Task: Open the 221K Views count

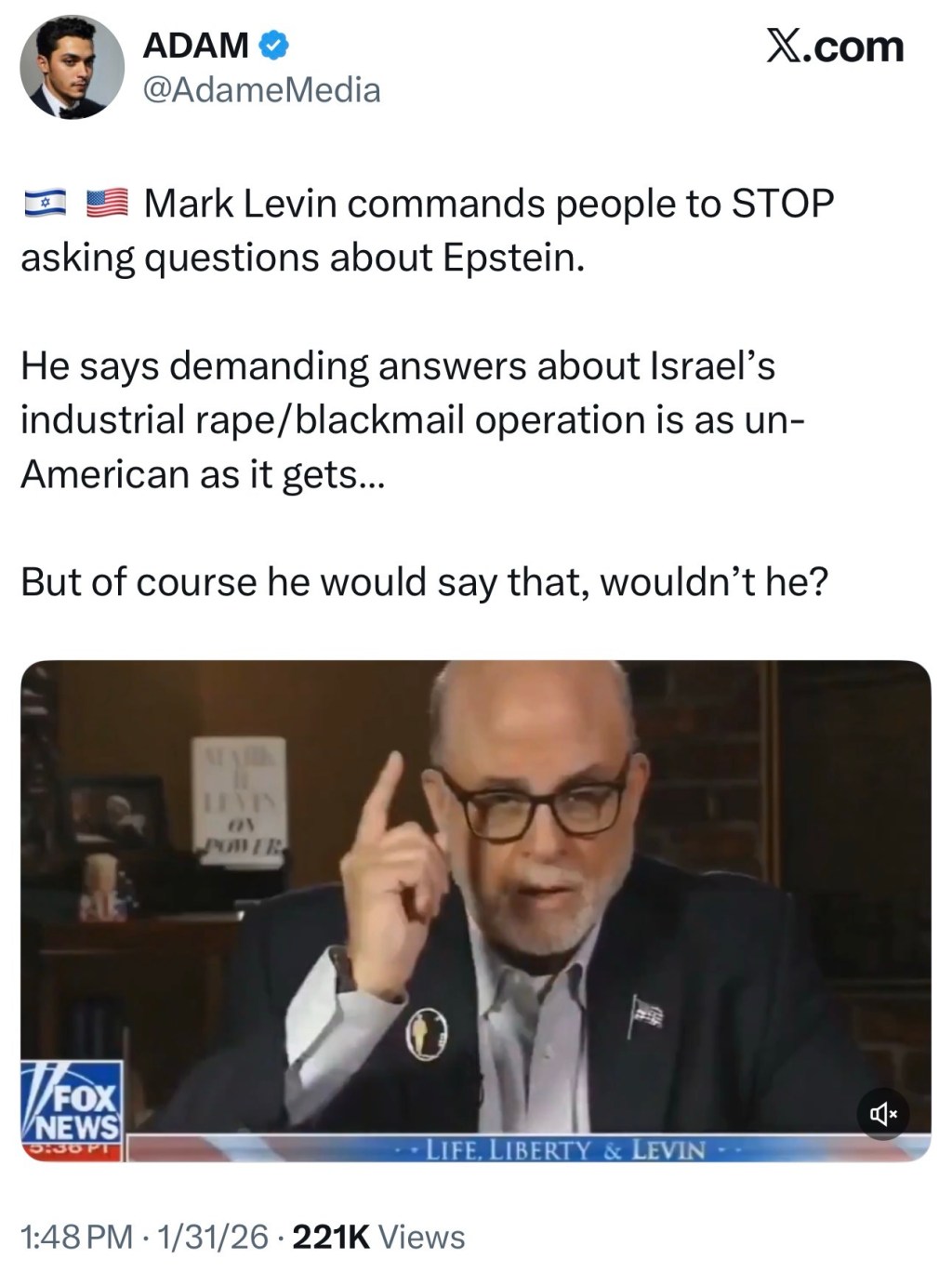Action: pyautogui.click(x=378, y=1237)
